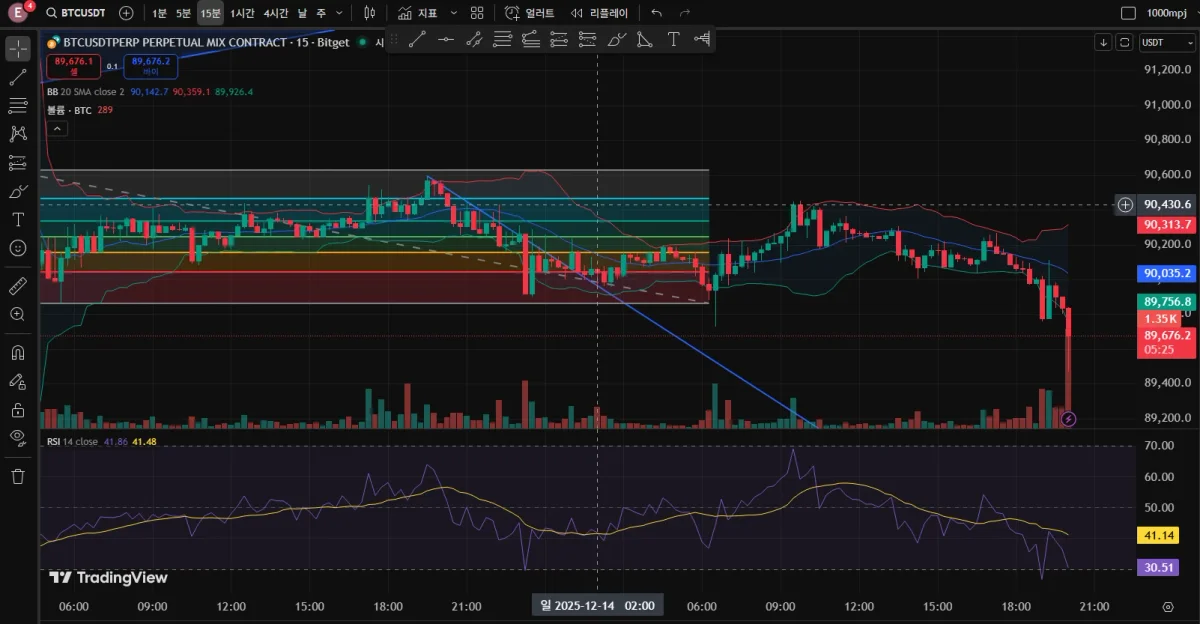Hide all drawings with eye icon
The width and height of the screenshot is (1200, 624).
[x=18, y=437]
